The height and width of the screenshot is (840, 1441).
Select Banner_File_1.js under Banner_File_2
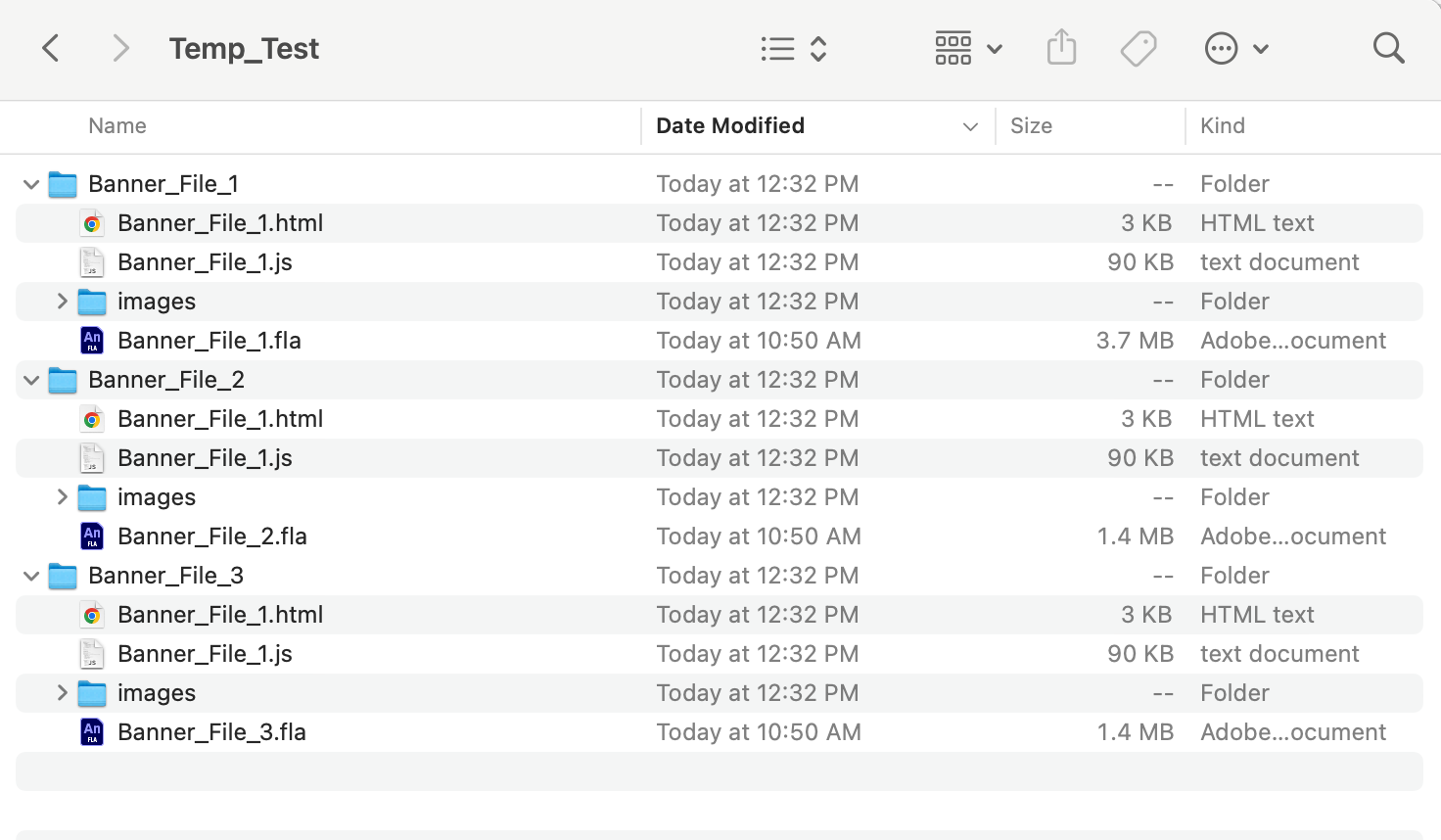205,458
